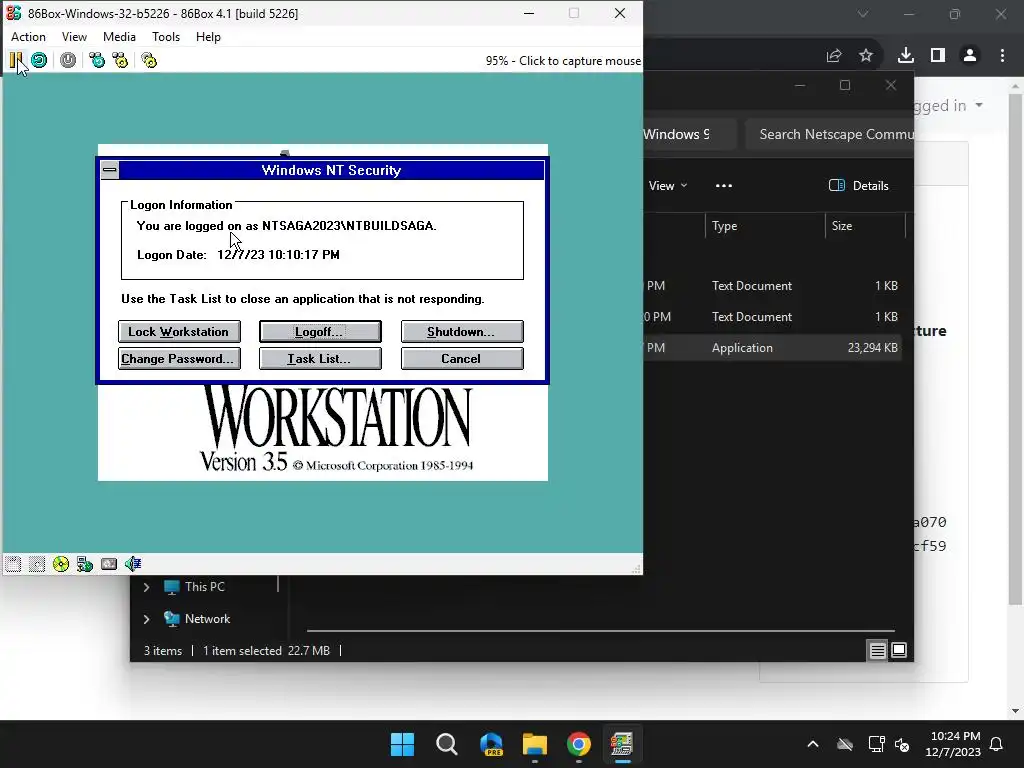Image resolution: width=1024 pixels, height=768 pixels.
Task: Expand the Network tree node
Action: tap(146, 619)
